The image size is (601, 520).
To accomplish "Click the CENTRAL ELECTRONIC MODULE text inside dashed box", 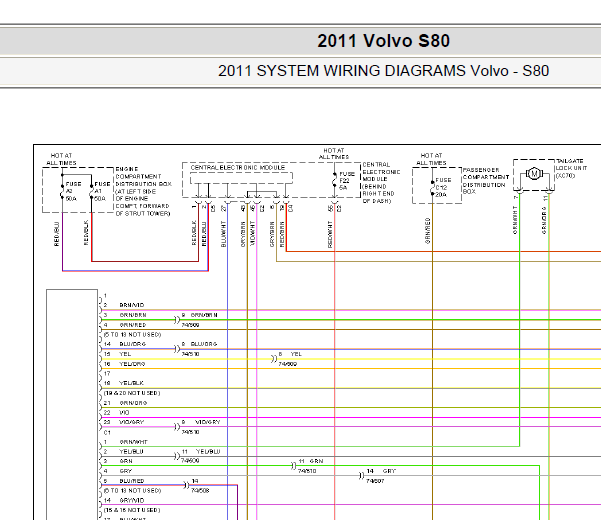I will (x=238, y=168).
